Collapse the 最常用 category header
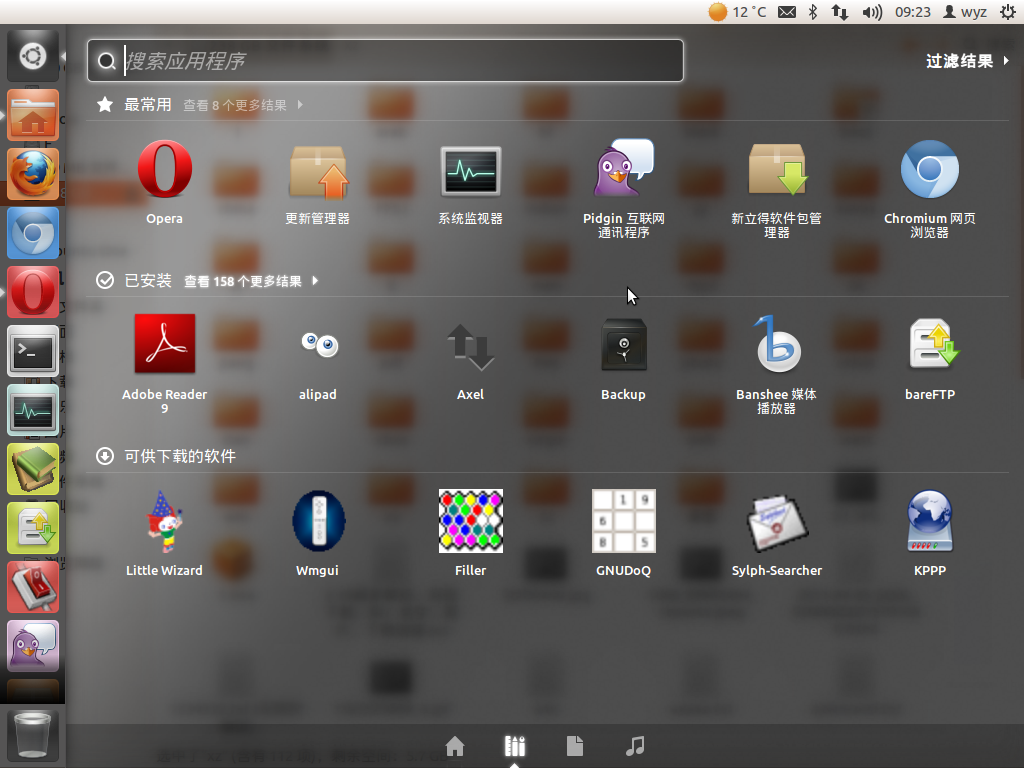Screen dimensions: 1024x768 click(x=134, y=104)
